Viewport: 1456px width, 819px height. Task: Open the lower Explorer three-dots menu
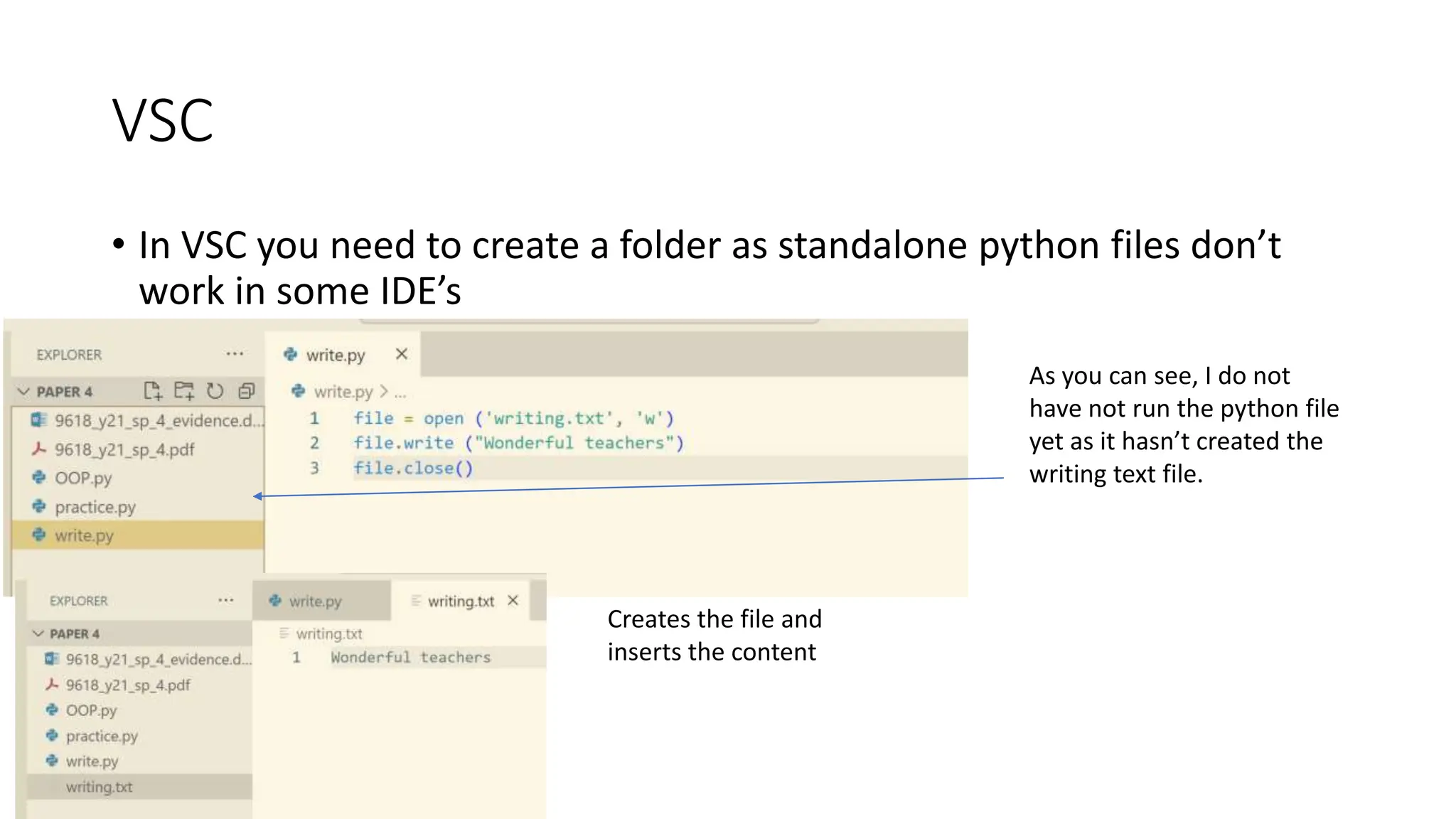(x=225, y=600)
